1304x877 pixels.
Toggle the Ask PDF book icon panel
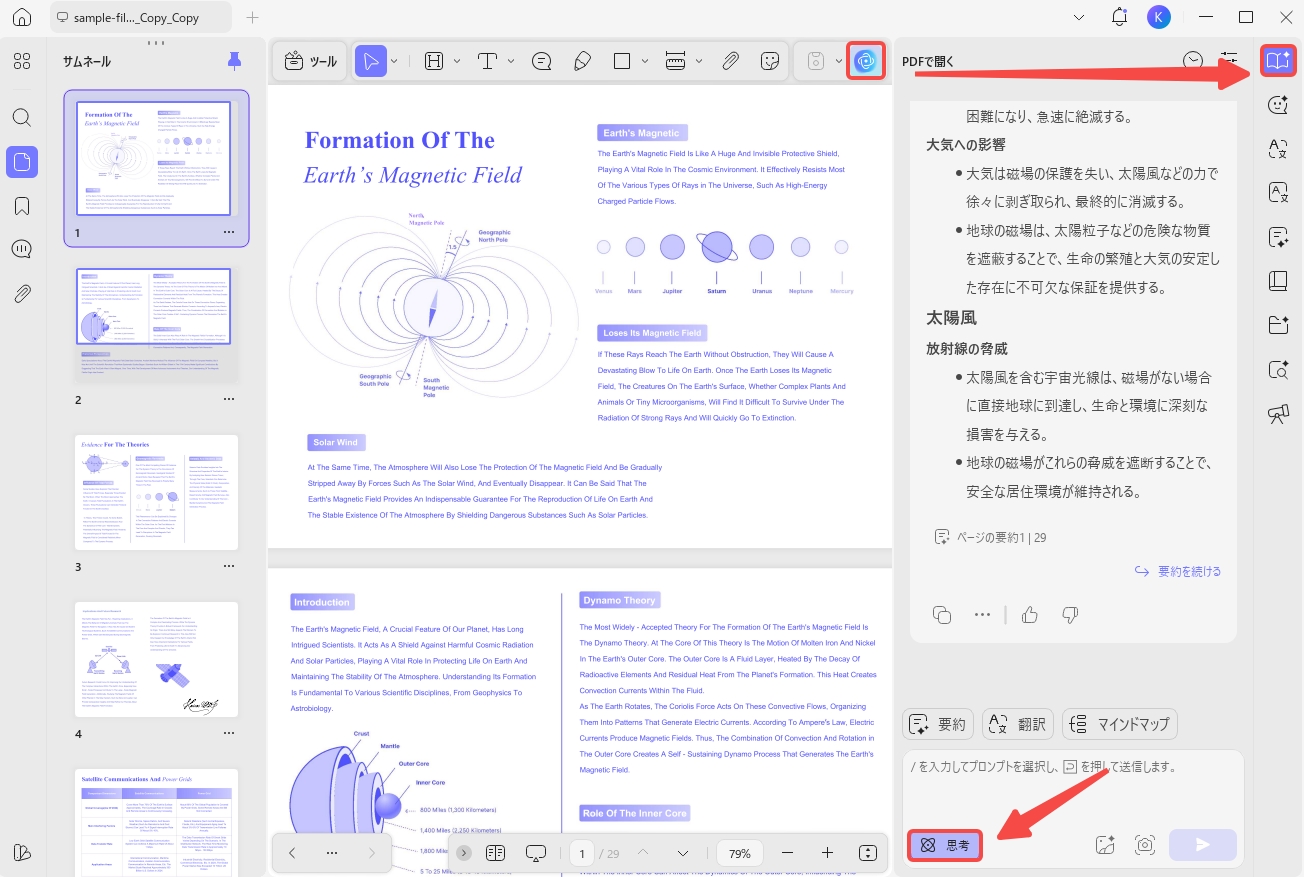point(1277,61)
